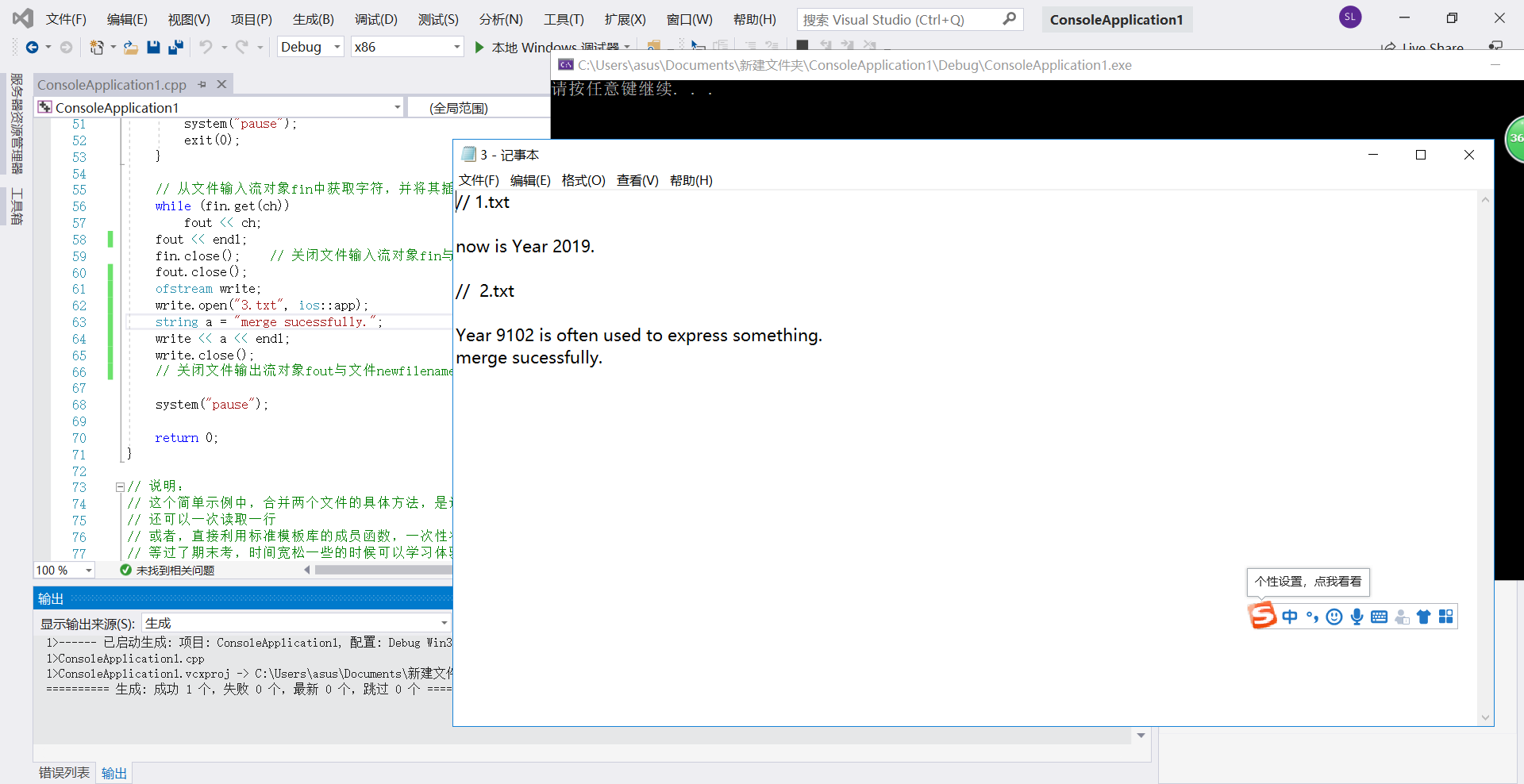Collapse the comment block at line 73
This screenshot has width=1524, height=784.
tap(120, 486)
